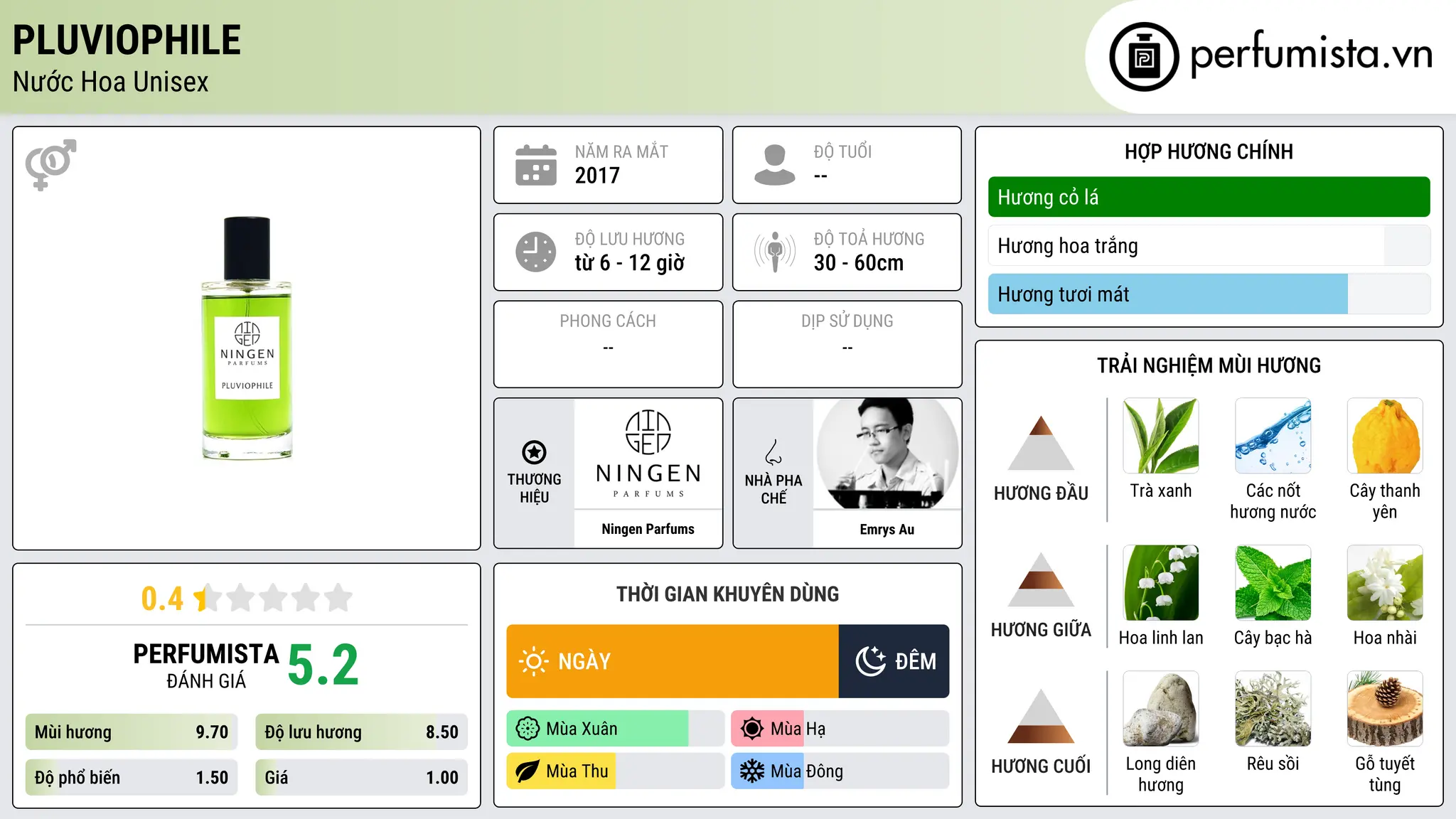Open the Cây bạc hà note image

coord(1273,583)
